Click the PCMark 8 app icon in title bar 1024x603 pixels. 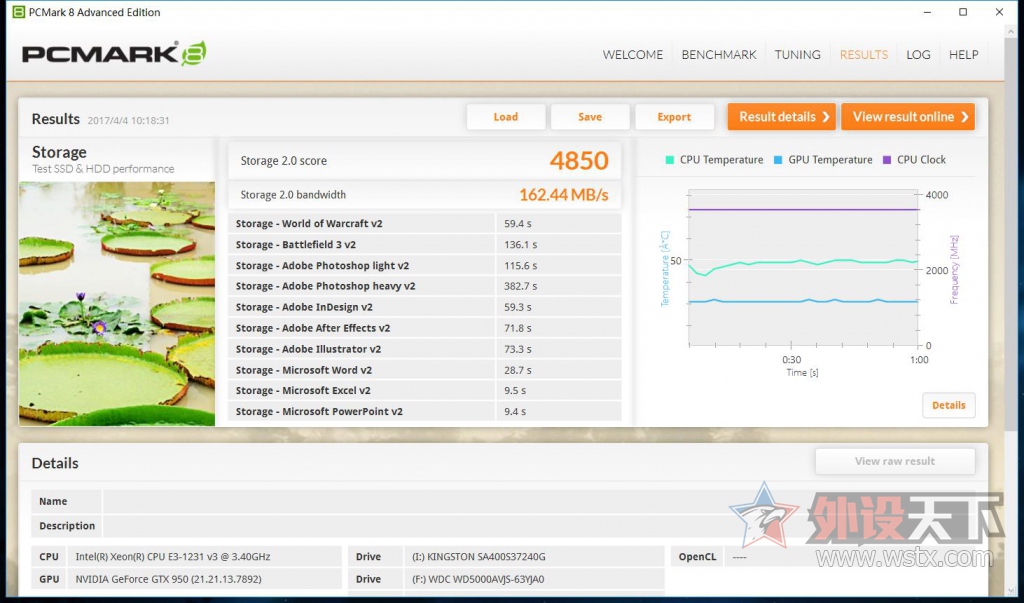coord(19,12)
